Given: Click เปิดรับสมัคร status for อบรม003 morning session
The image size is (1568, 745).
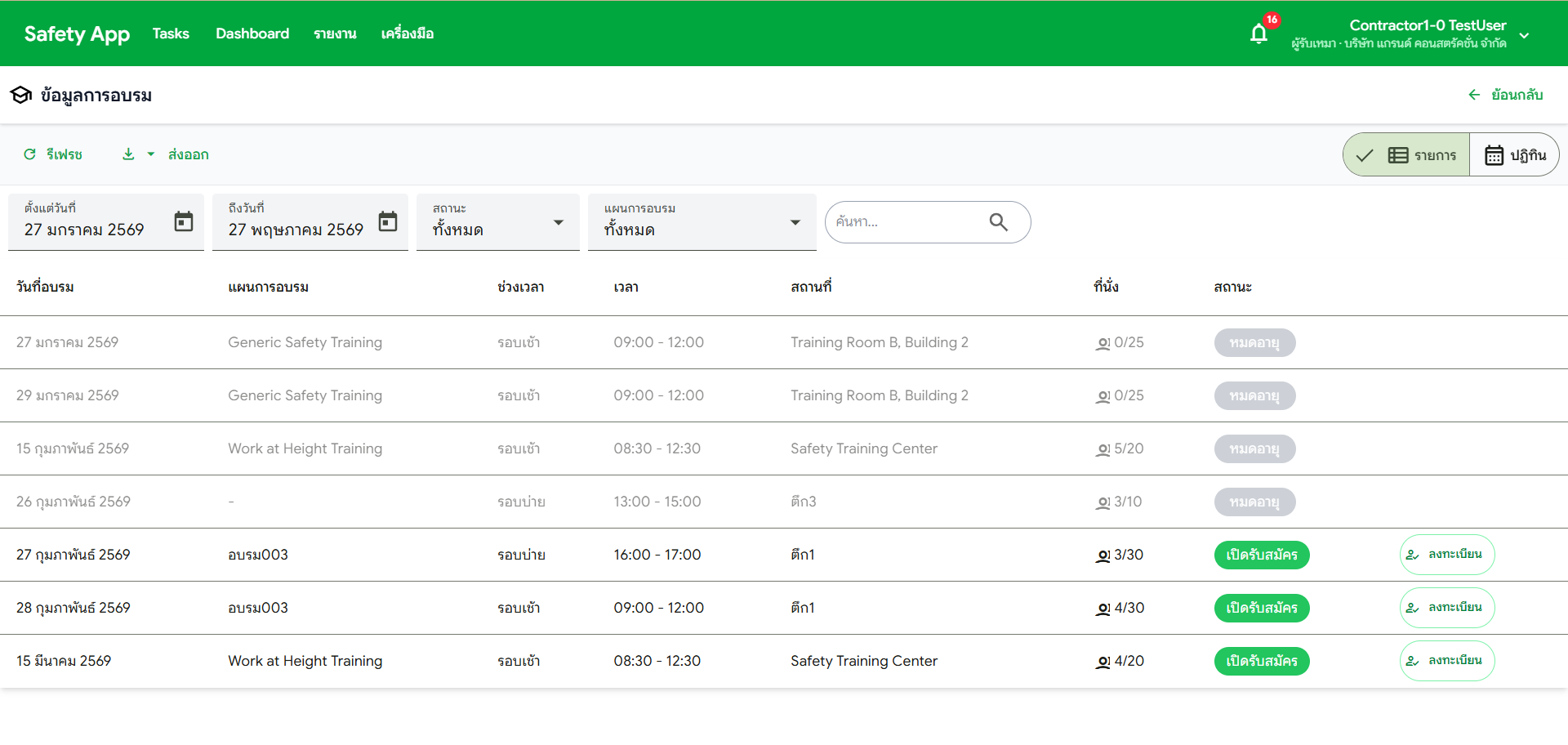Looking at the screenshot, I should tap(1261, 608).
